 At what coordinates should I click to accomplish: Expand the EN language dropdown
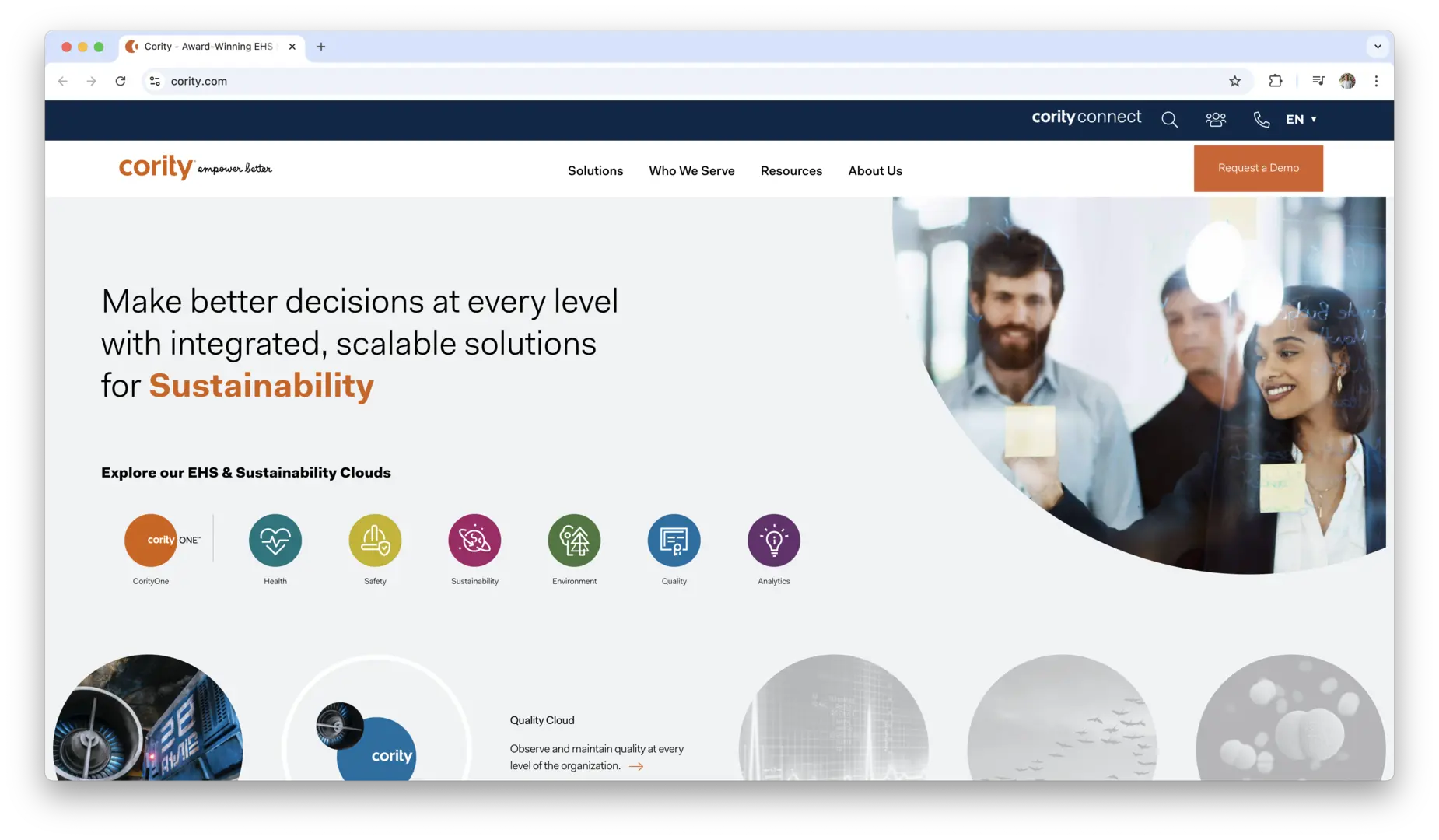1301,119
